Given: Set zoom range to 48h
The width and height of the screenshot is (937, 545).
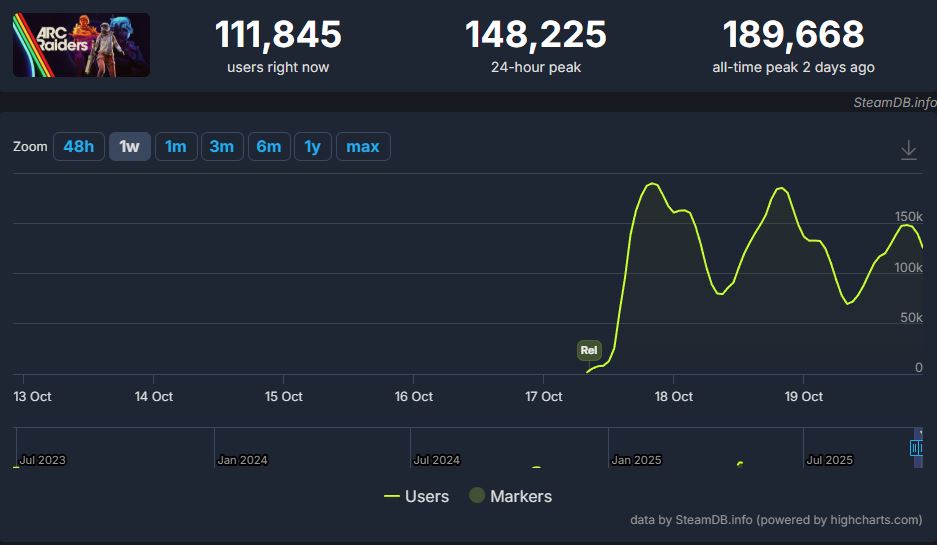Looking at the screenshot, I should tap(79, 146).
